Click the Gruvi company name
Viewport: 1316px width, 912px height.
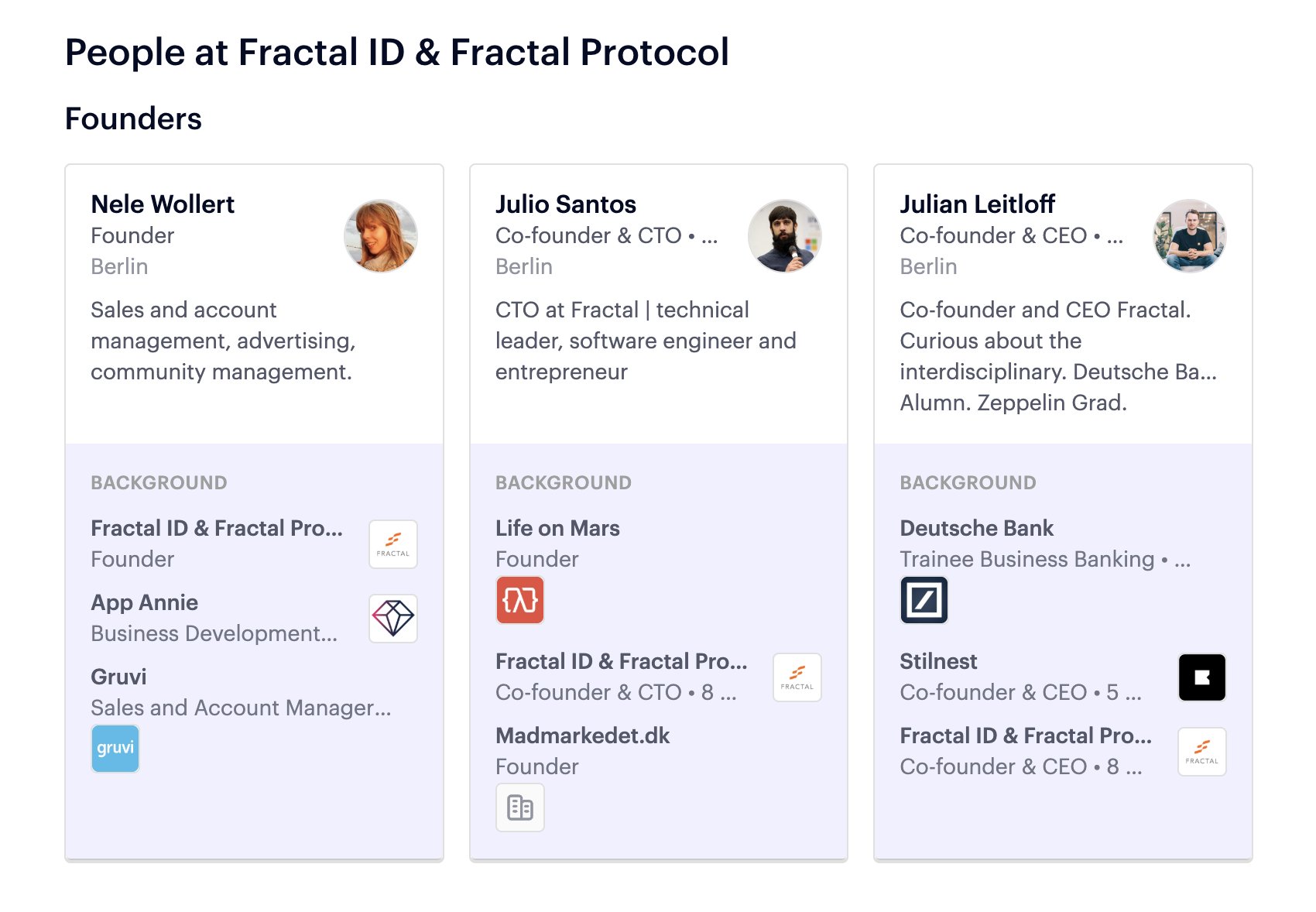click(x=118, y=677)
